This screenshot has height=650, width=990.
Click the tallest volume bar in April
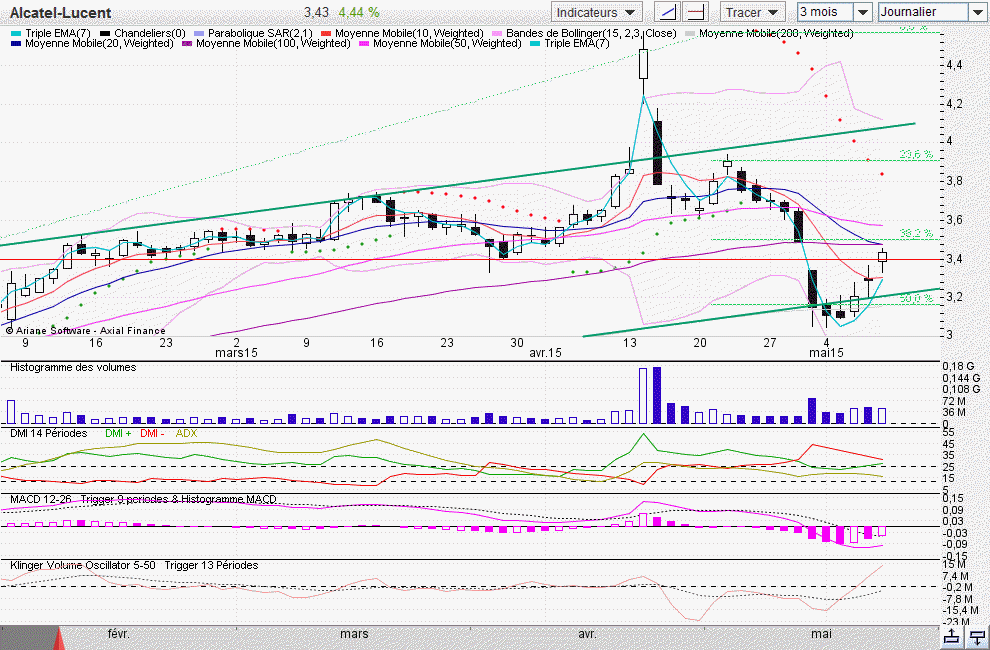657,395
